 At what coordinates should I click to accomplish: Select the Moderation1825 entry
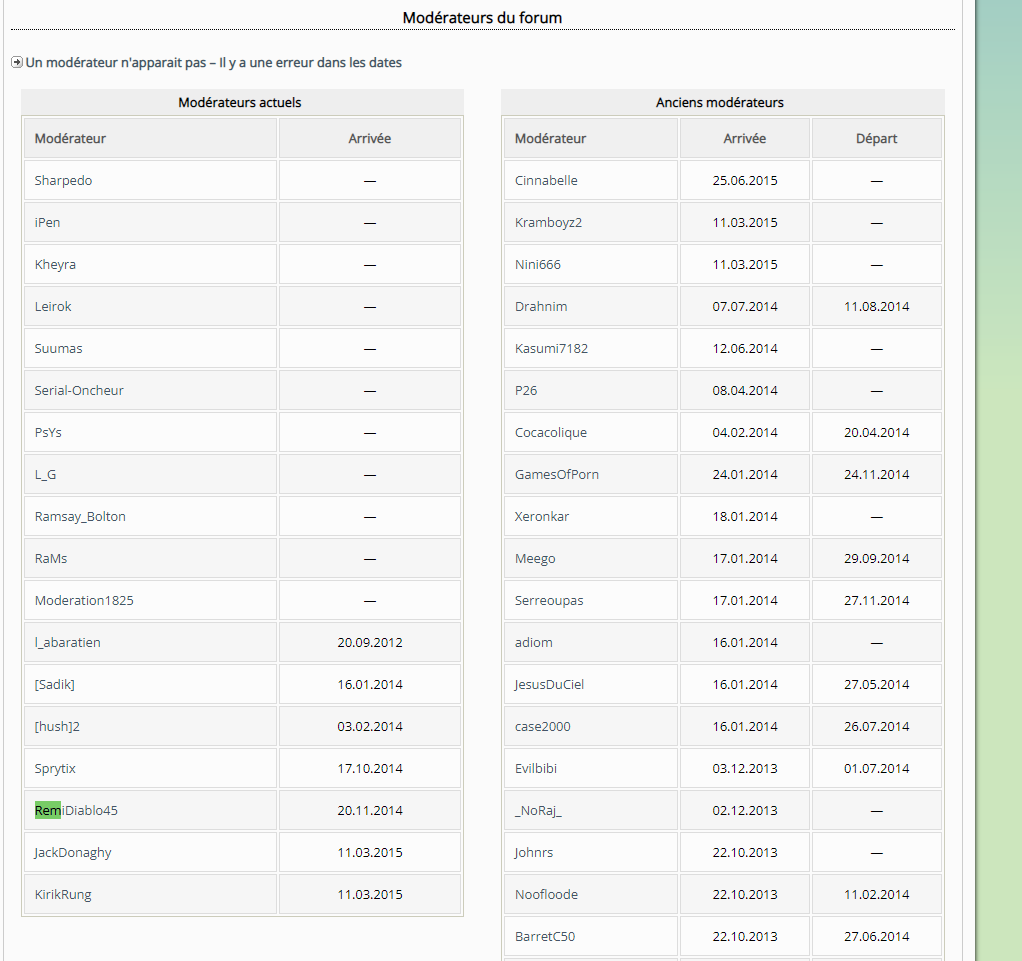point(83,600)
